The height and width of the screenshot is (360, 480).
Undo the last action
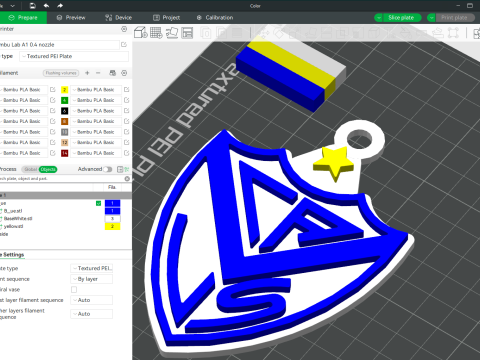coord(46,6)
